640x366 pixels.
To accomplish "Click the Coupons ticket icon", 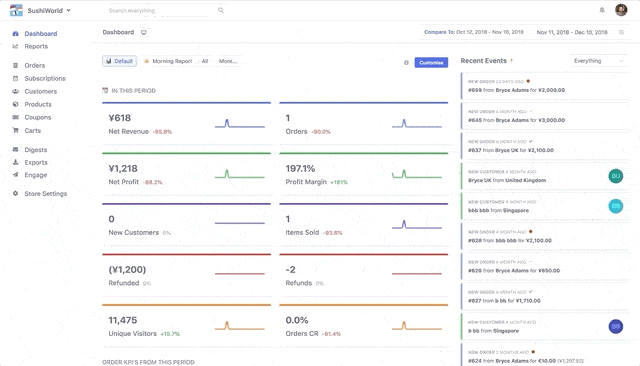I will pyautogui.click(x=16, y=118).
